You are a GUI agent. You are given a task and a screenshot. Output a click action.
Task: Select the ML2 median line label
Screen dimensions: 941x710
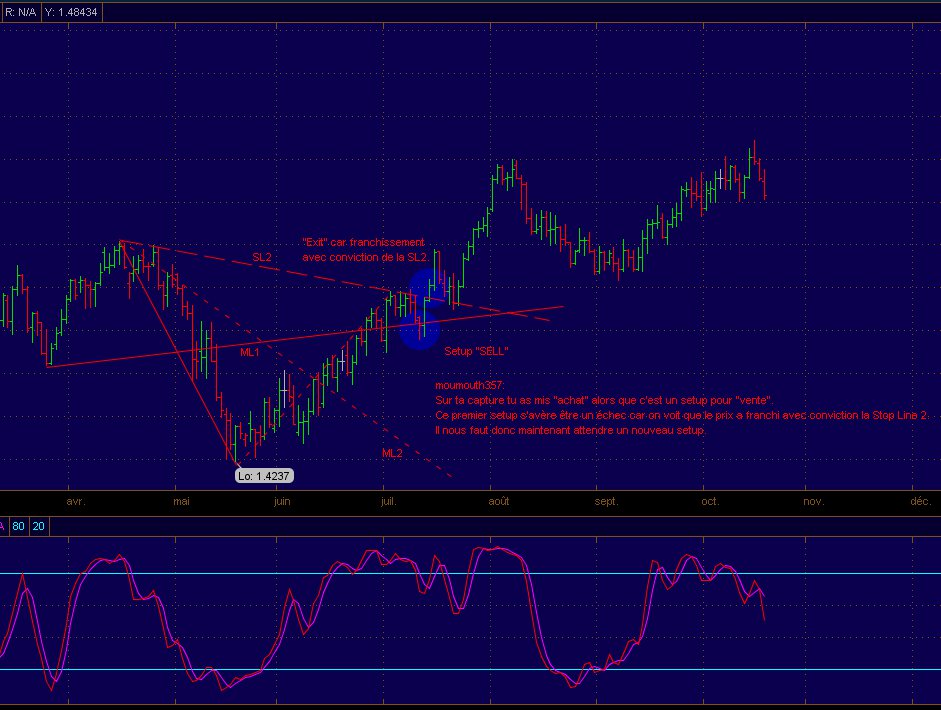pos(392,453)
